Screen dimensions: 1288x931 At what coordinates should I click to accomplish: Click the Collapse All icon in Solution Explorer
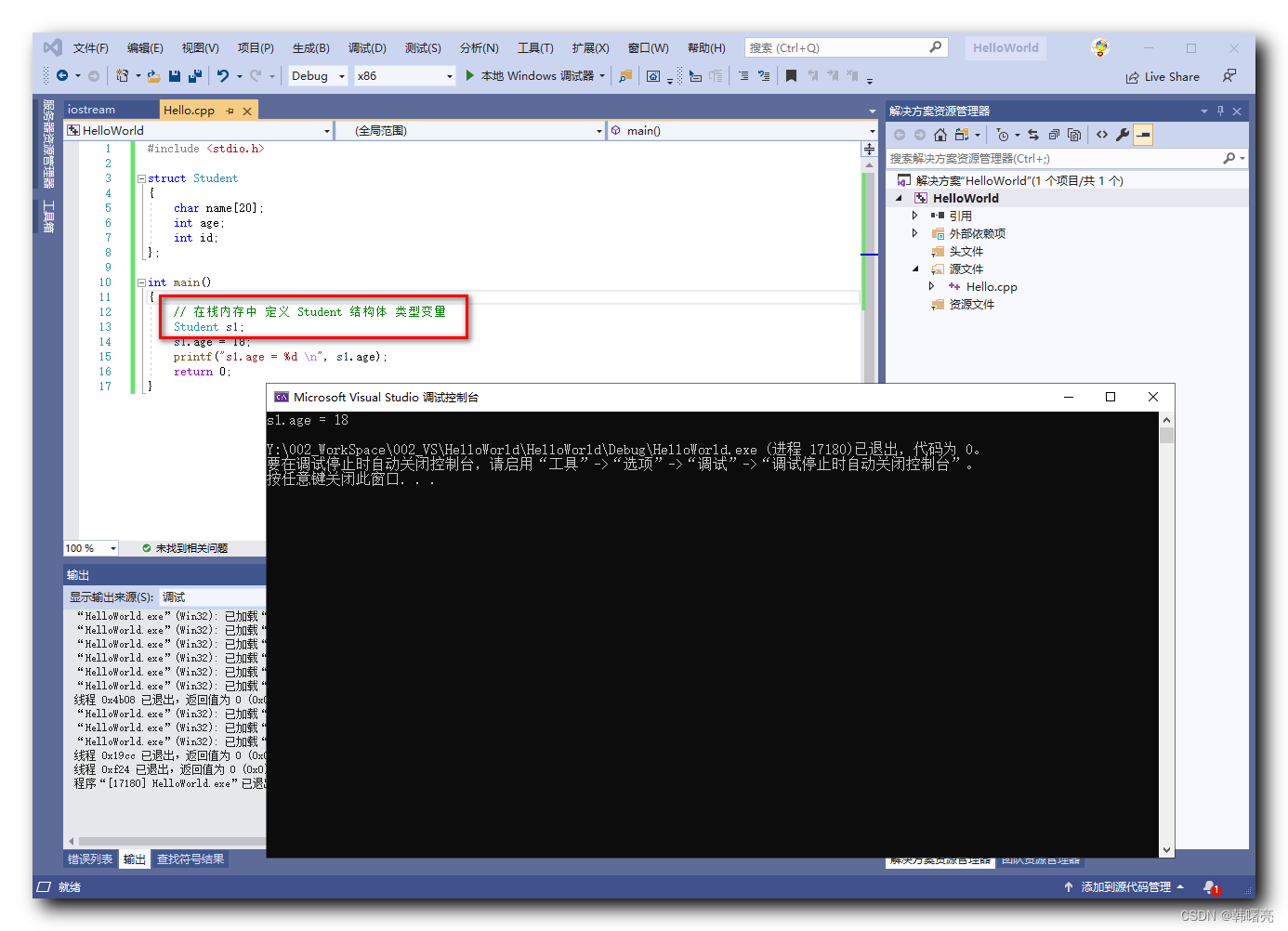1054,135
